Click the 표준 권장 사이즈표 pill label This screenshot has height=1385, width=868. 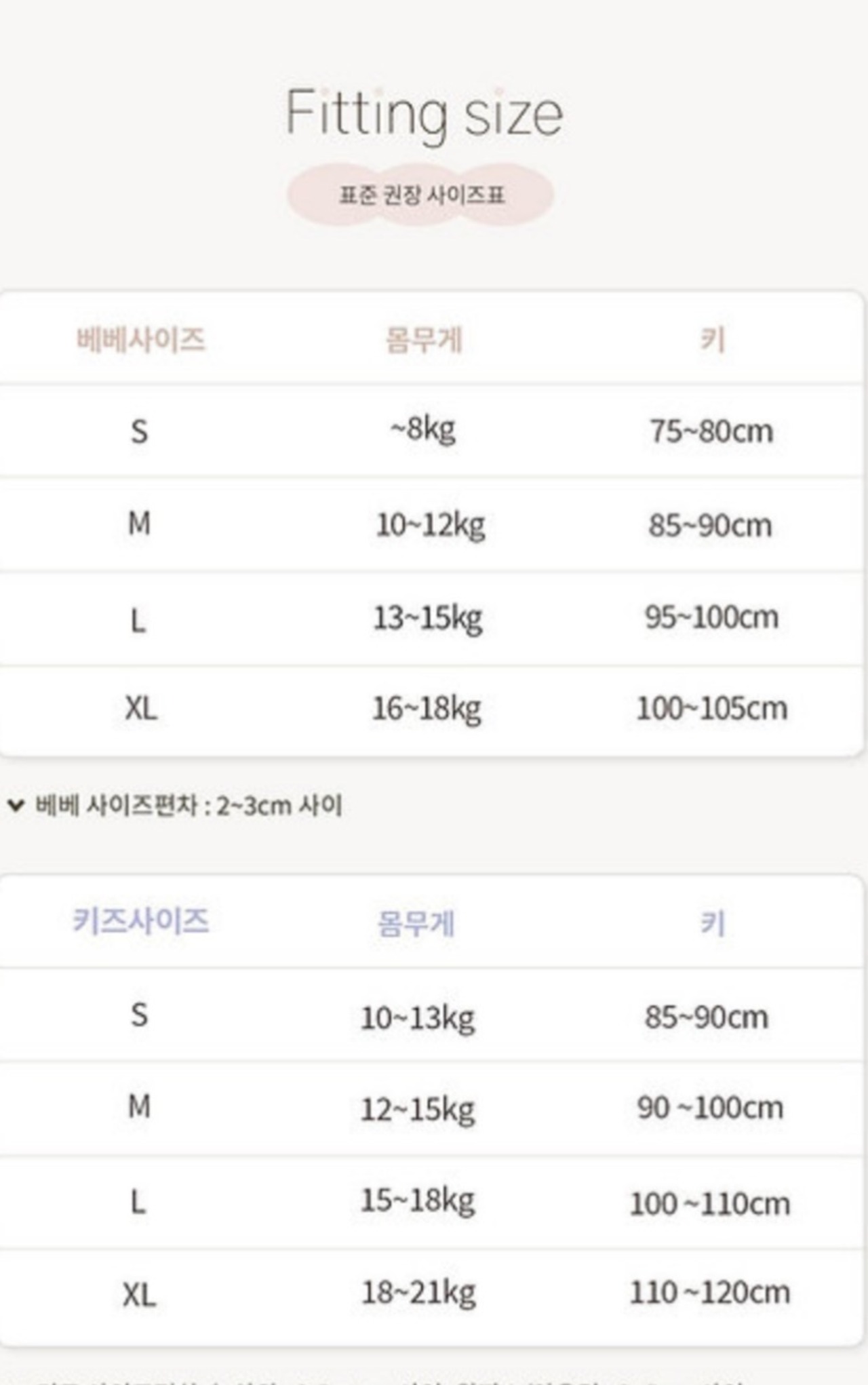tap(421, 195)
